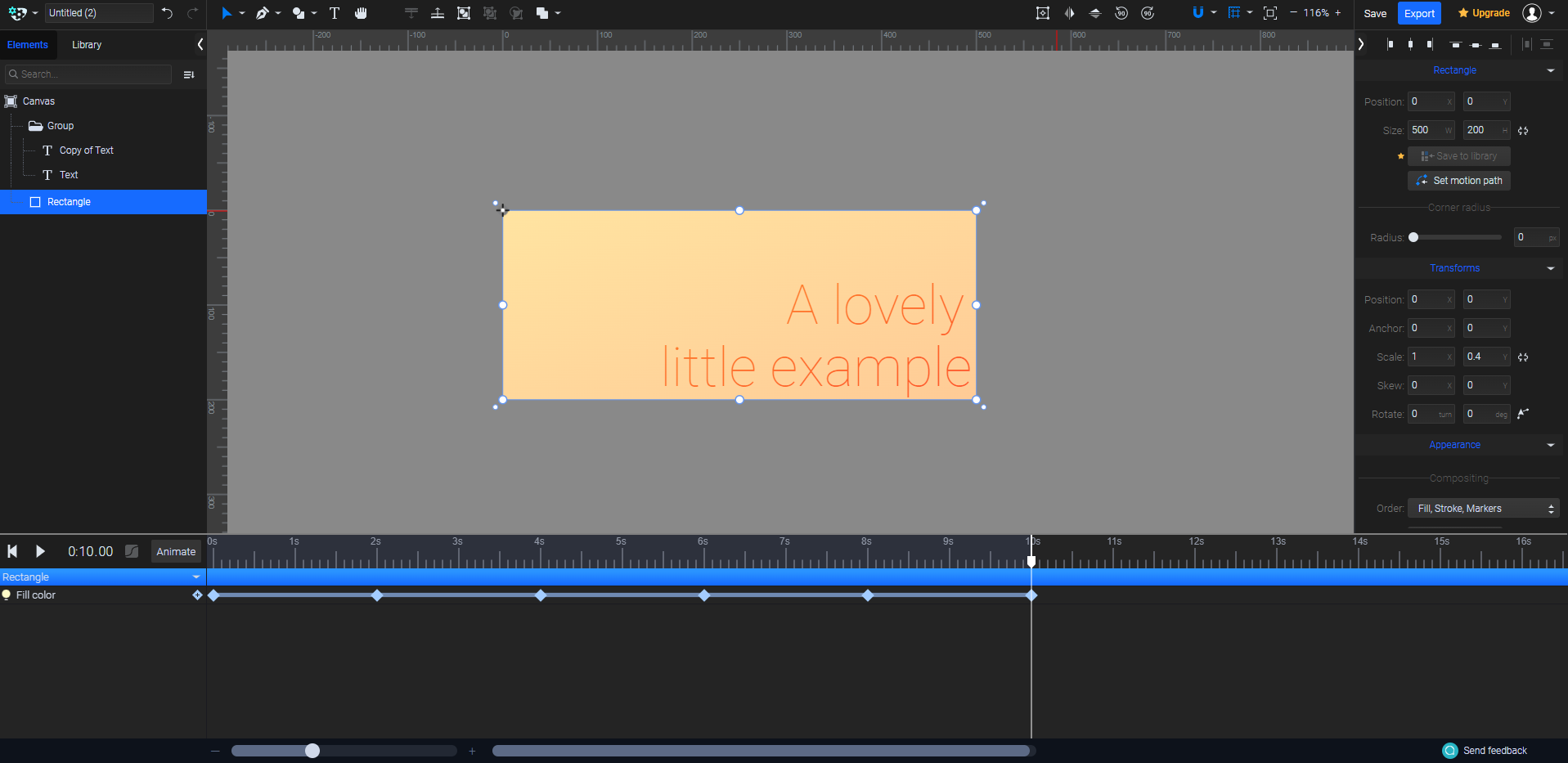Switch to the Library tab
Viewport: 1568px width, 763px height.
tap(86, 44)
